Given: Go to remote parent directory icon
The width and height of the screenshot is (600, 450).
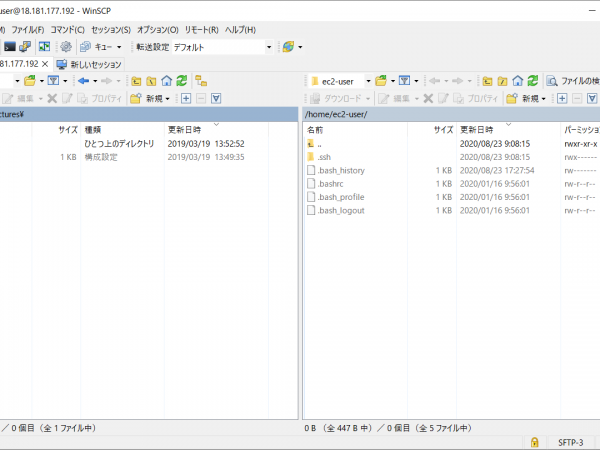Looking at the screenshot, I should coord(487,81).
